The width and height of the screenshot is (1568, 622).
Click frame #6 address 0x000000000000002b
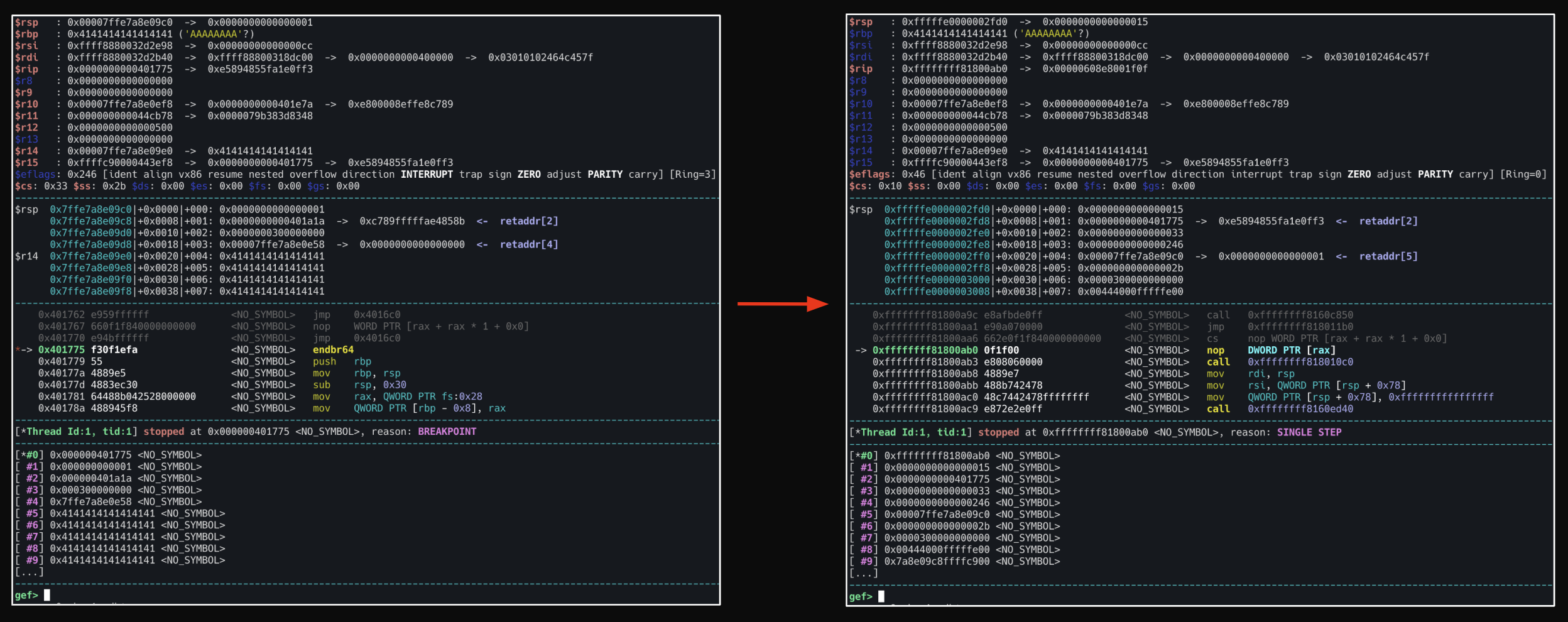pos(937,527)
